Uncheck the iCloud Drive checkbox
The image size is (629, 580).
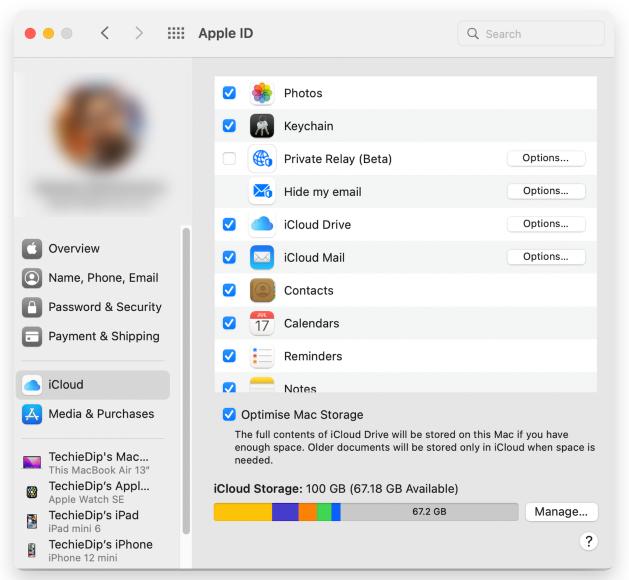coord(229,225)
